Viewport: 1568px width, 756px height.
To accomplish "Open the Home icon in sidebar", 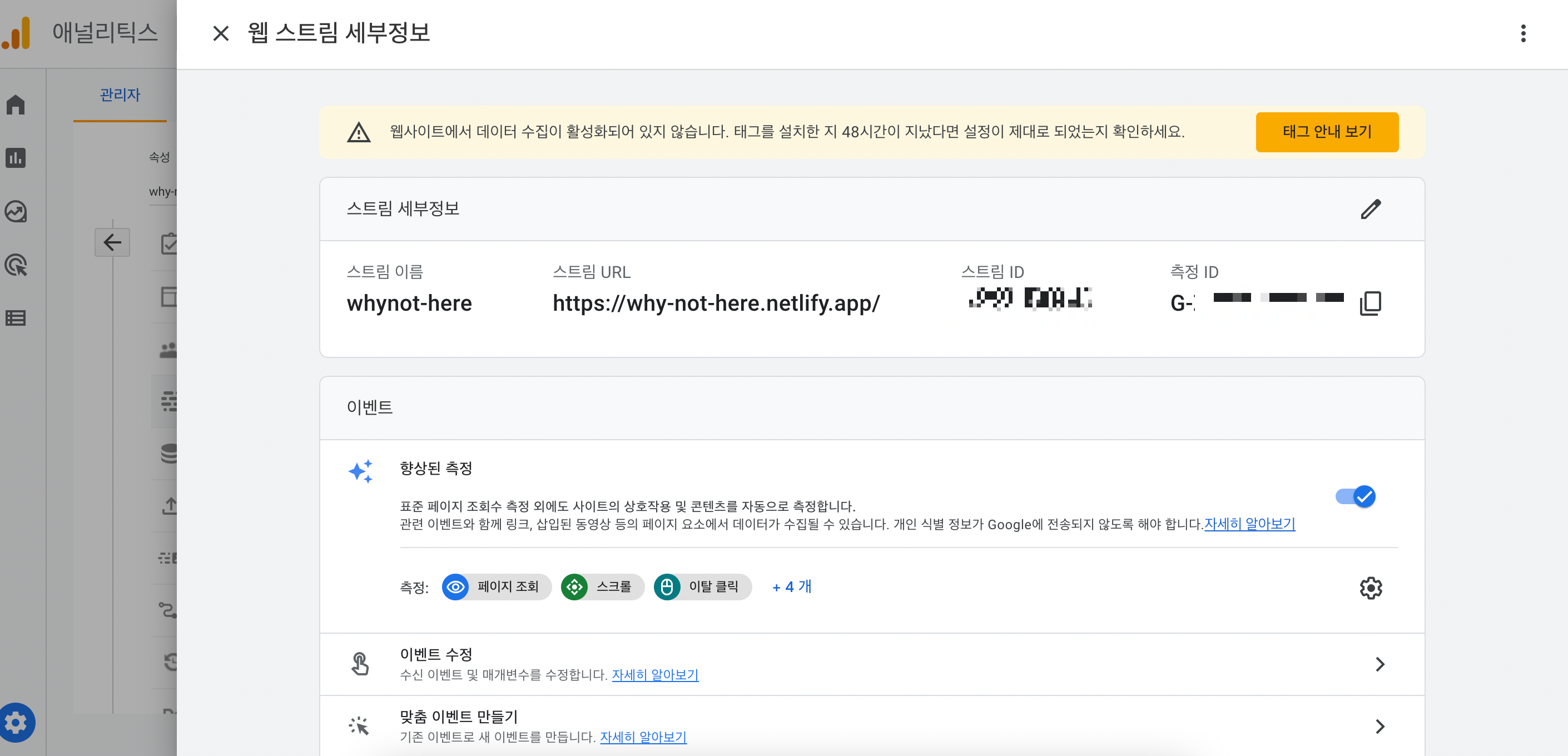I will (16, 105).
